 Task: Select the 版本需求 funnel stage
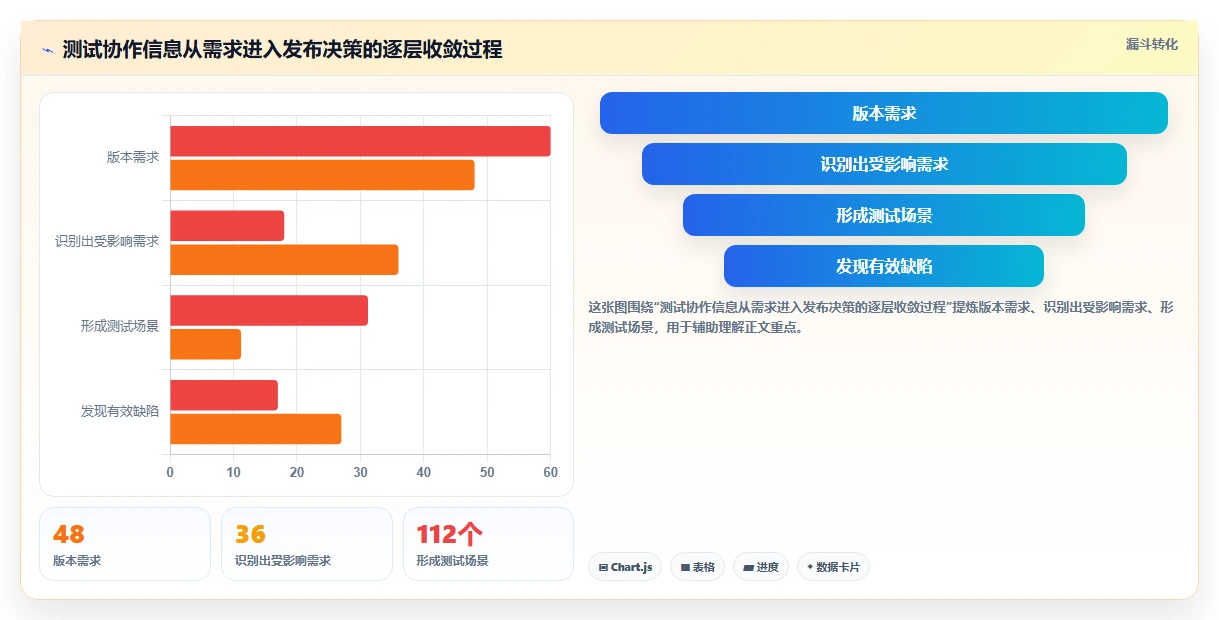coord(884,113)
